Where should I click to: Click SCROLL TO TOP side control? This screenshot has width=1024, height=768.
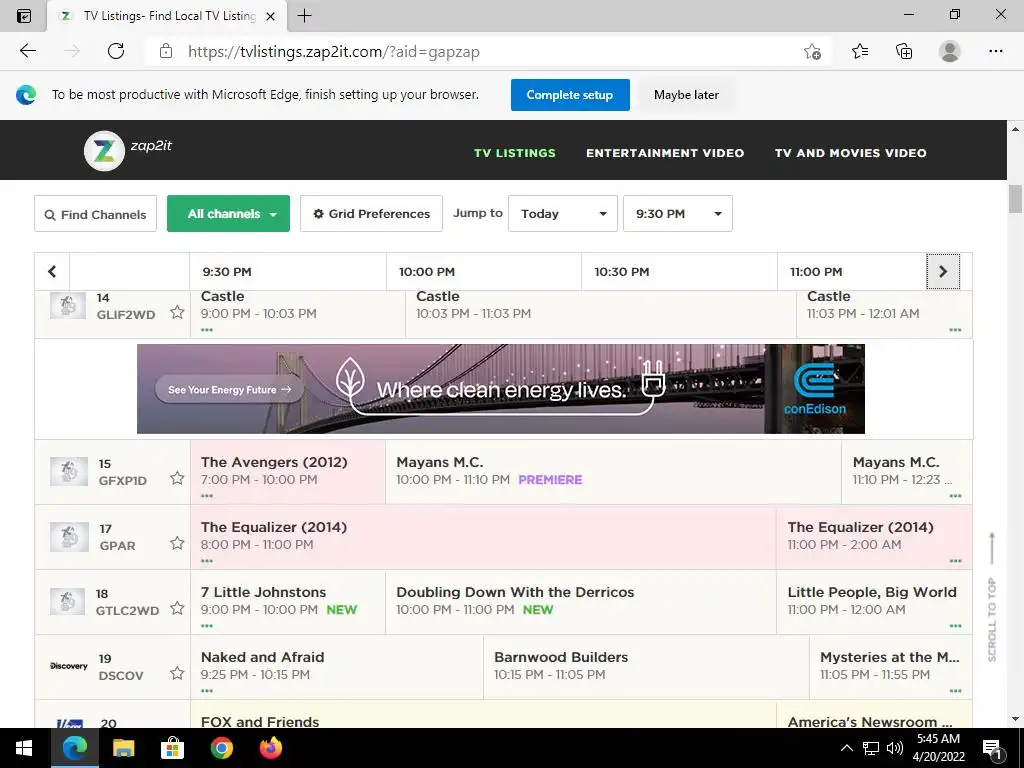click(991, 597)
